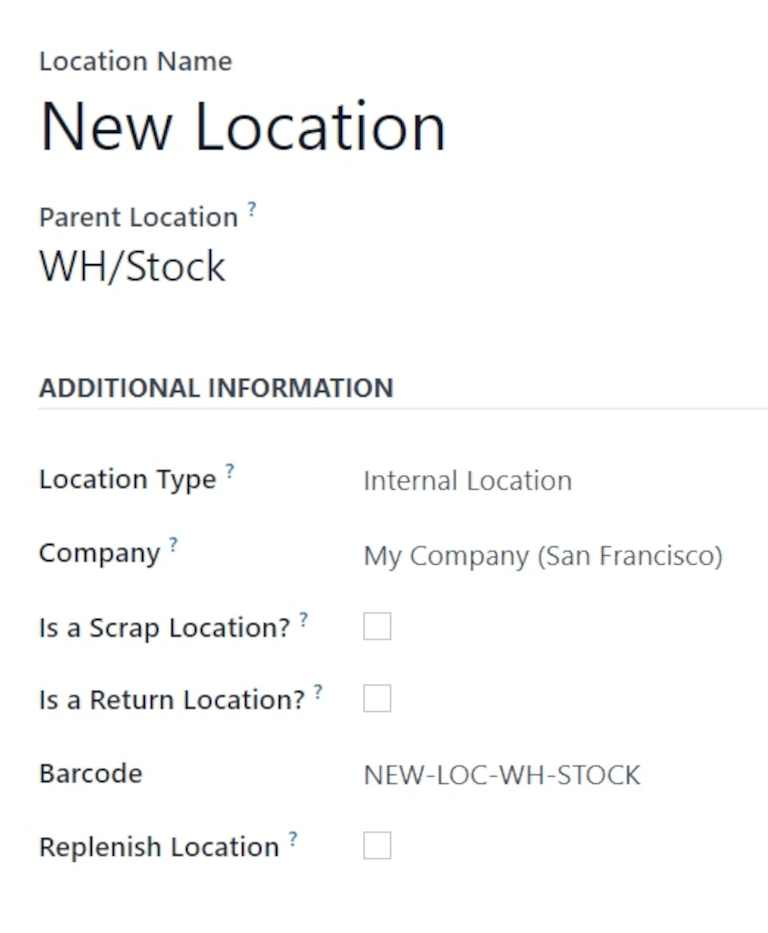This screenshot has width=768, height=933.
Task: Open the My Company (San Francisco) selector
Action: coord(542,555)
